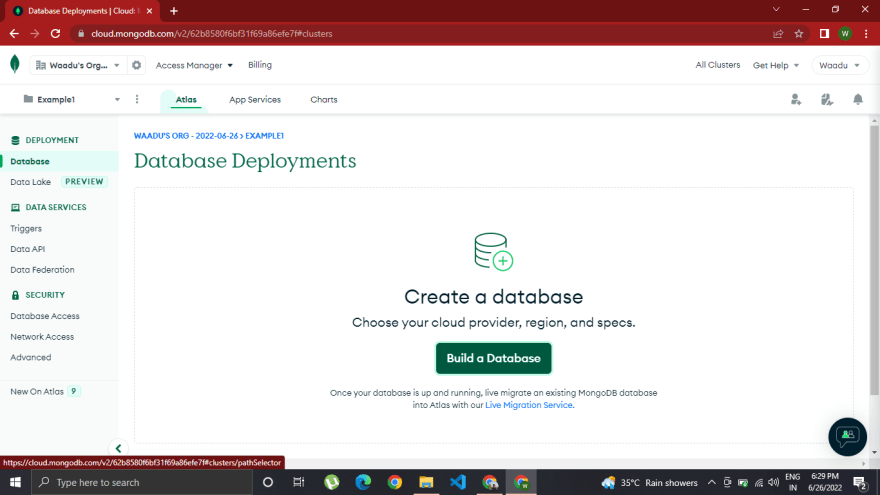Open project activity feed icon
Image resolution: width=880 pixels, height=495 pixels.
827,99
